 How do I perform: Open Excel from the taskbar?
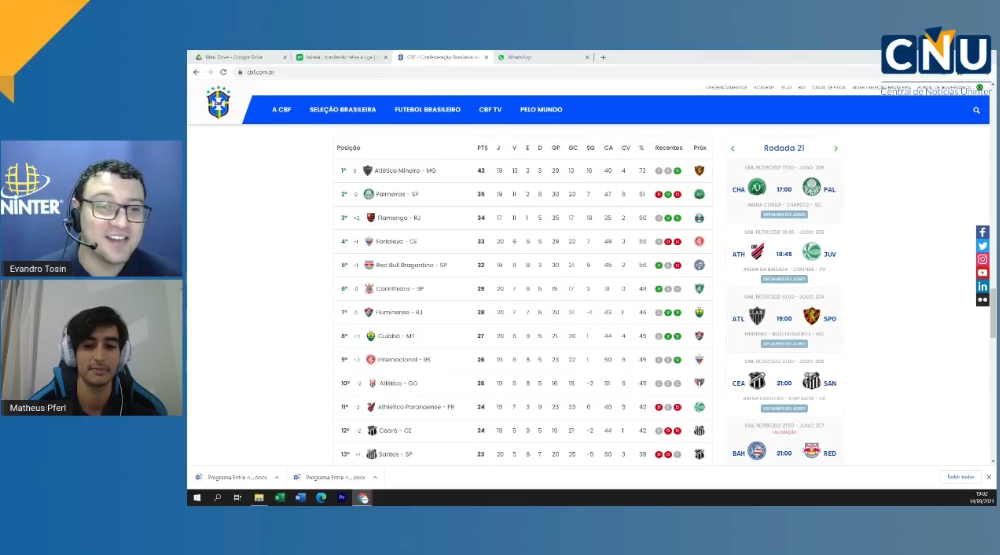coord(280,497)
